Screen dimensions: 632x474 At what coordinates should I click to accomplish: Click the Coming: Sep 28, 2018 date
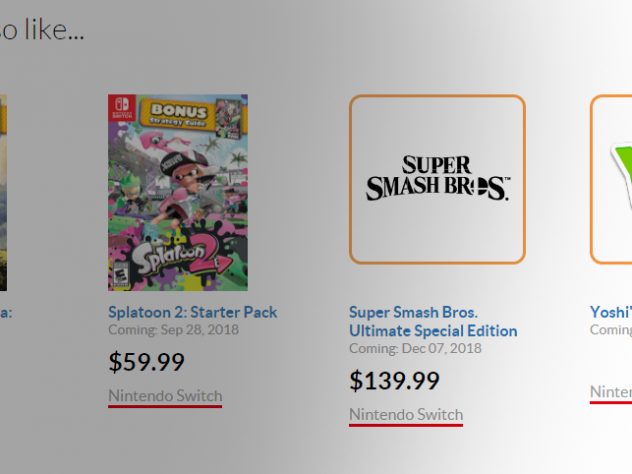point(174,330)
